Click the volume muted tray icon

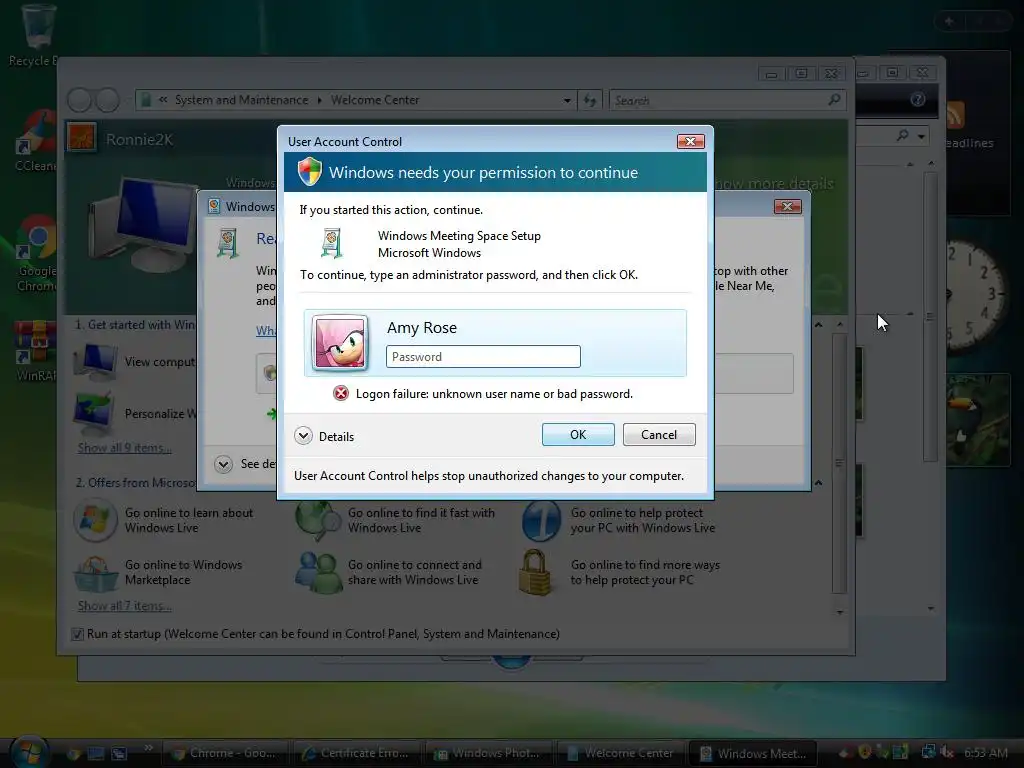pyautogui.click(x=946, y=752)
